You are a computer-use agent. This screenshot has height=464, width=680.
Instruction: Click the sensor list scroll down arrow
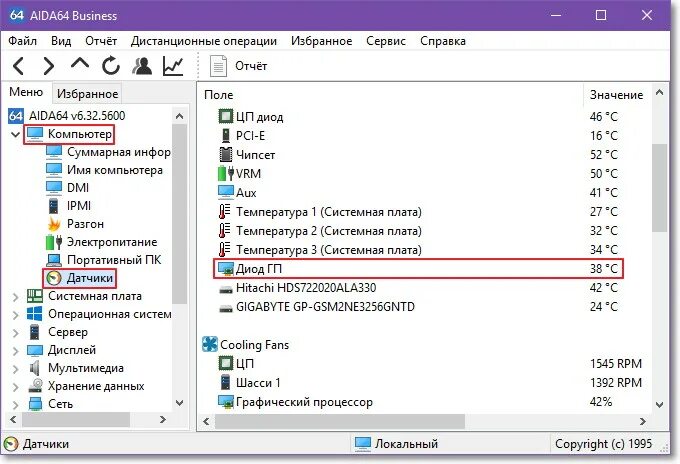click(x=660, y=405)
